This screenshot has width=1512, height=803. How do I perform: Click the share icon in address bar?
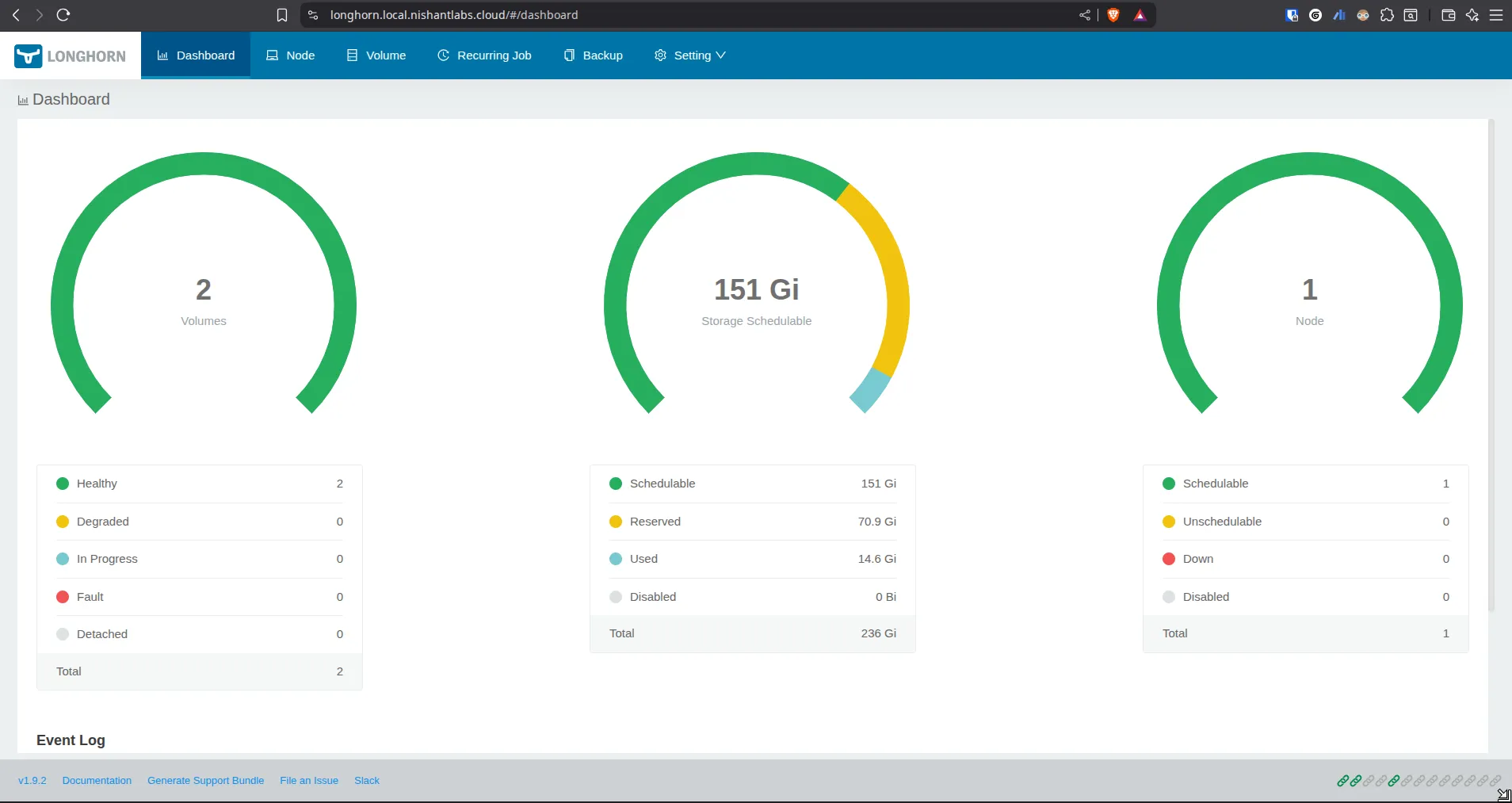[1084, 15]
